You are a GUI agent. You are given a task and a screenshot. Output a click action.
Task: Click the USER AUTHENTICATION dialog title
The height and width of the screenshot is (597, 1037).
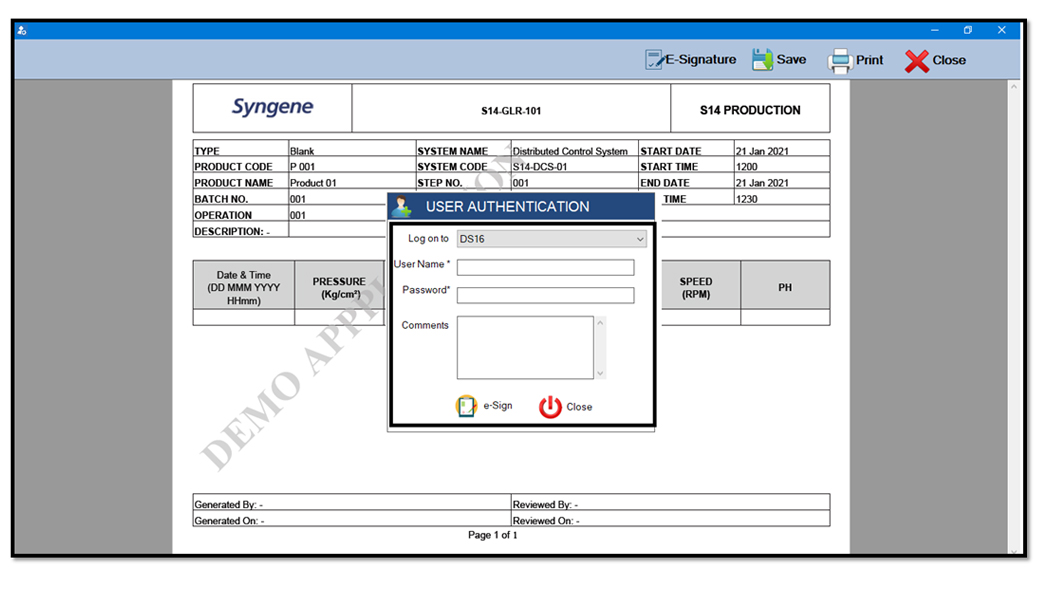[x=507, y=207]
